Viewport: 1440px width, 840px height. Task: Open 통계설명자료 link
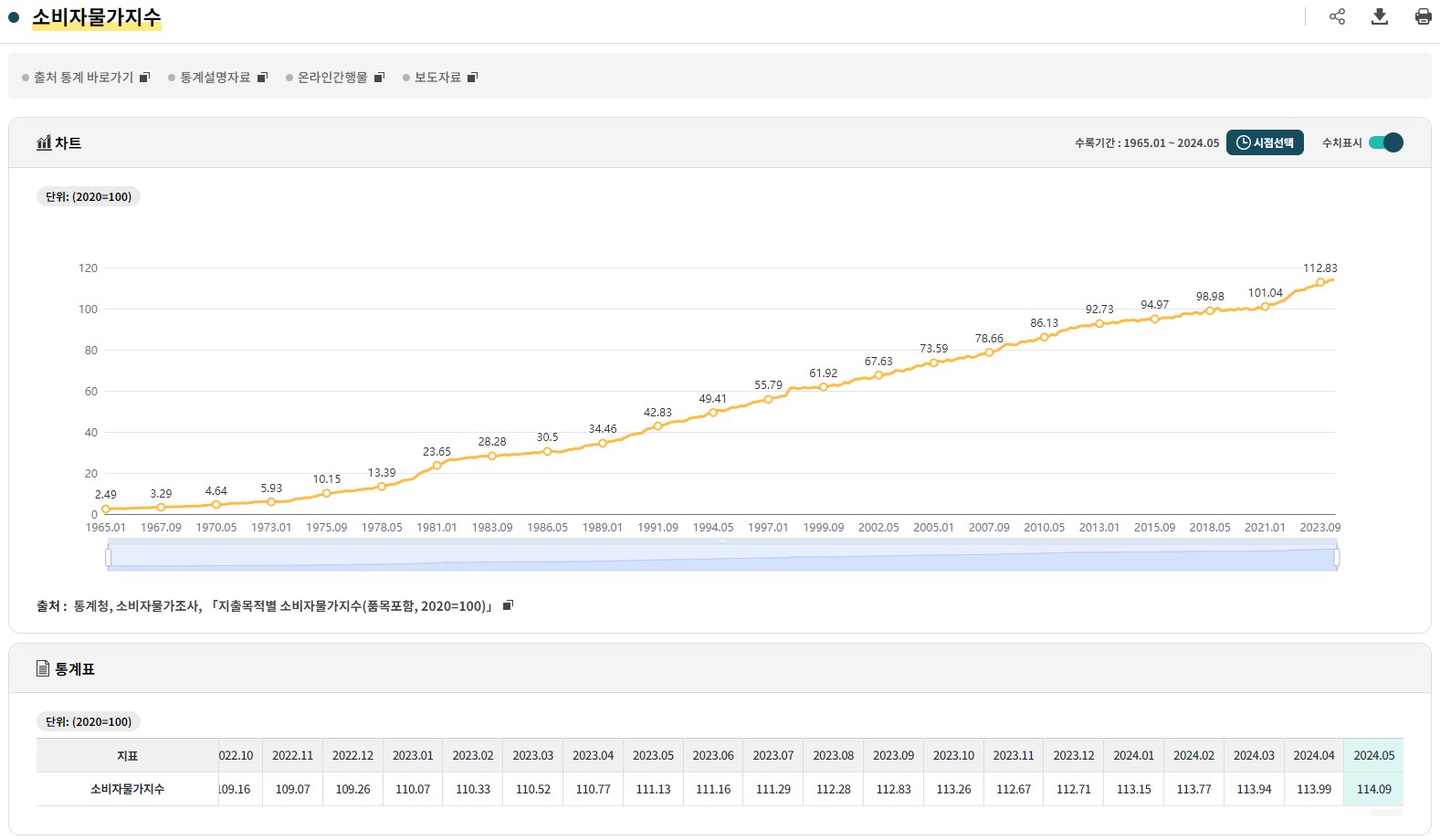point(215,78)
